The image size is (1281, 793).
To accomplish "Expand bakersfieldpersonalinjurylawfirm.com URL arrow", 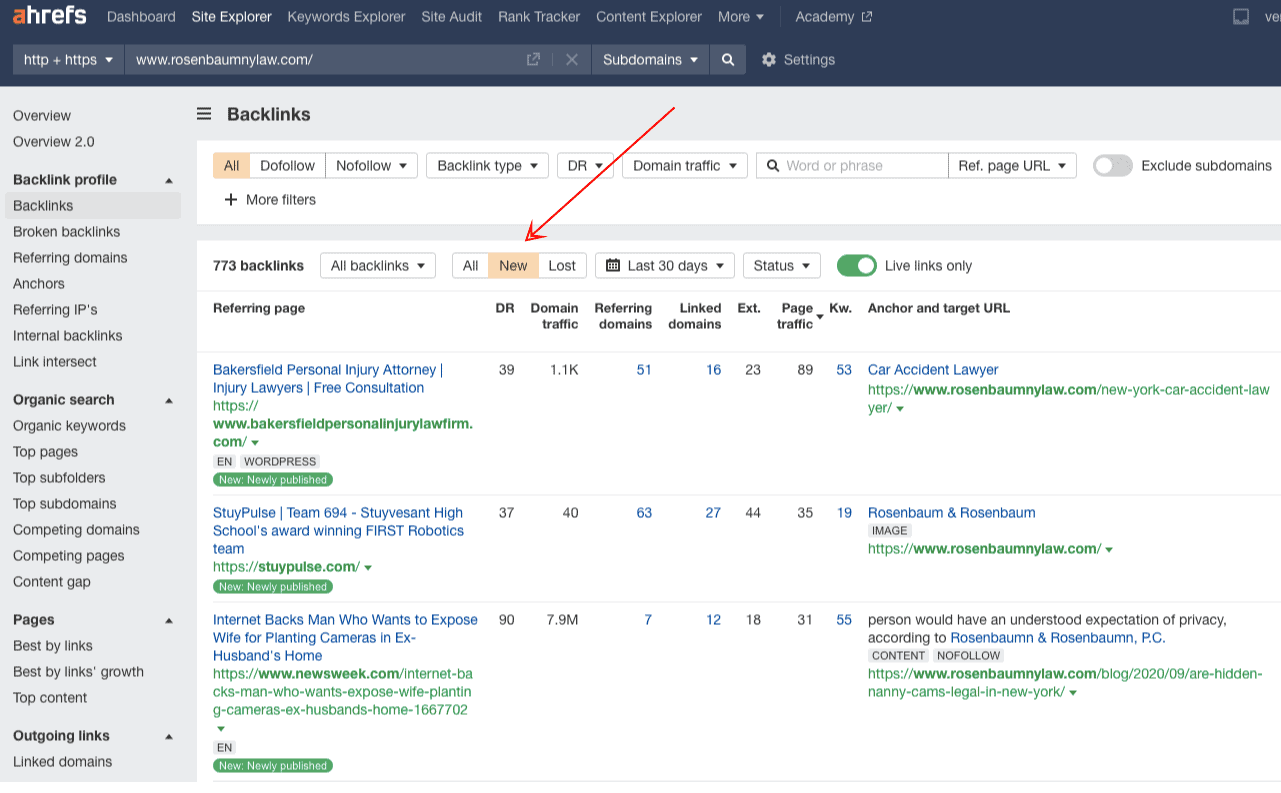I will [x=255, y=443].
